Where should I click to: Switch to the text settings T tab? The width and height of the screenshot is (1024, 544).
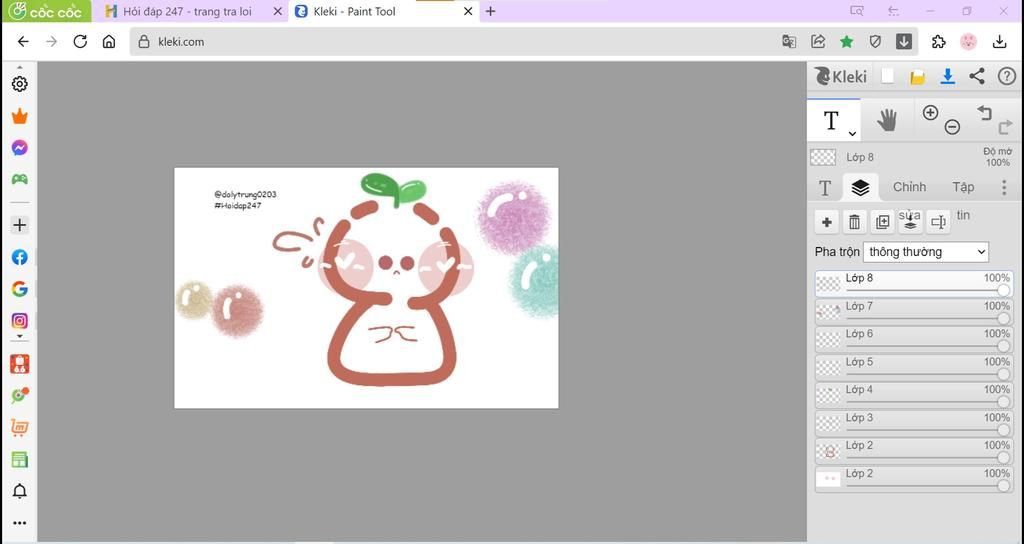pyautogui.click(x=825, y=188)
